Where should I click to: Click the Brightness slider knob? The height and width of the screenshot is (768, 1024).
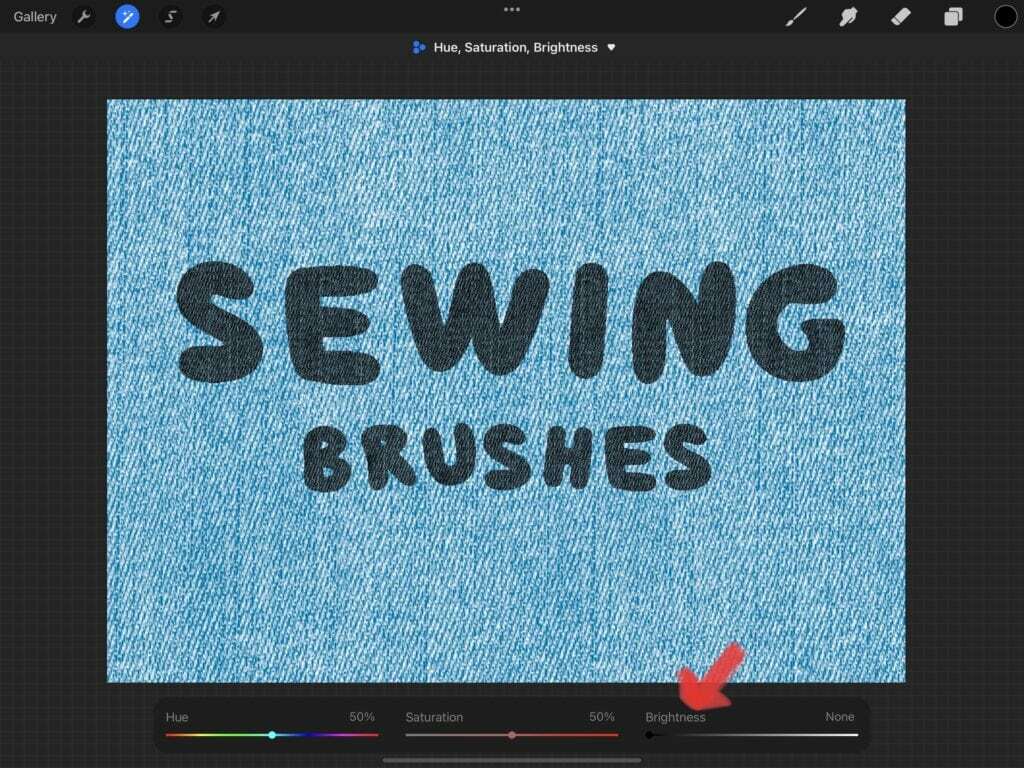tap(650, 735)
